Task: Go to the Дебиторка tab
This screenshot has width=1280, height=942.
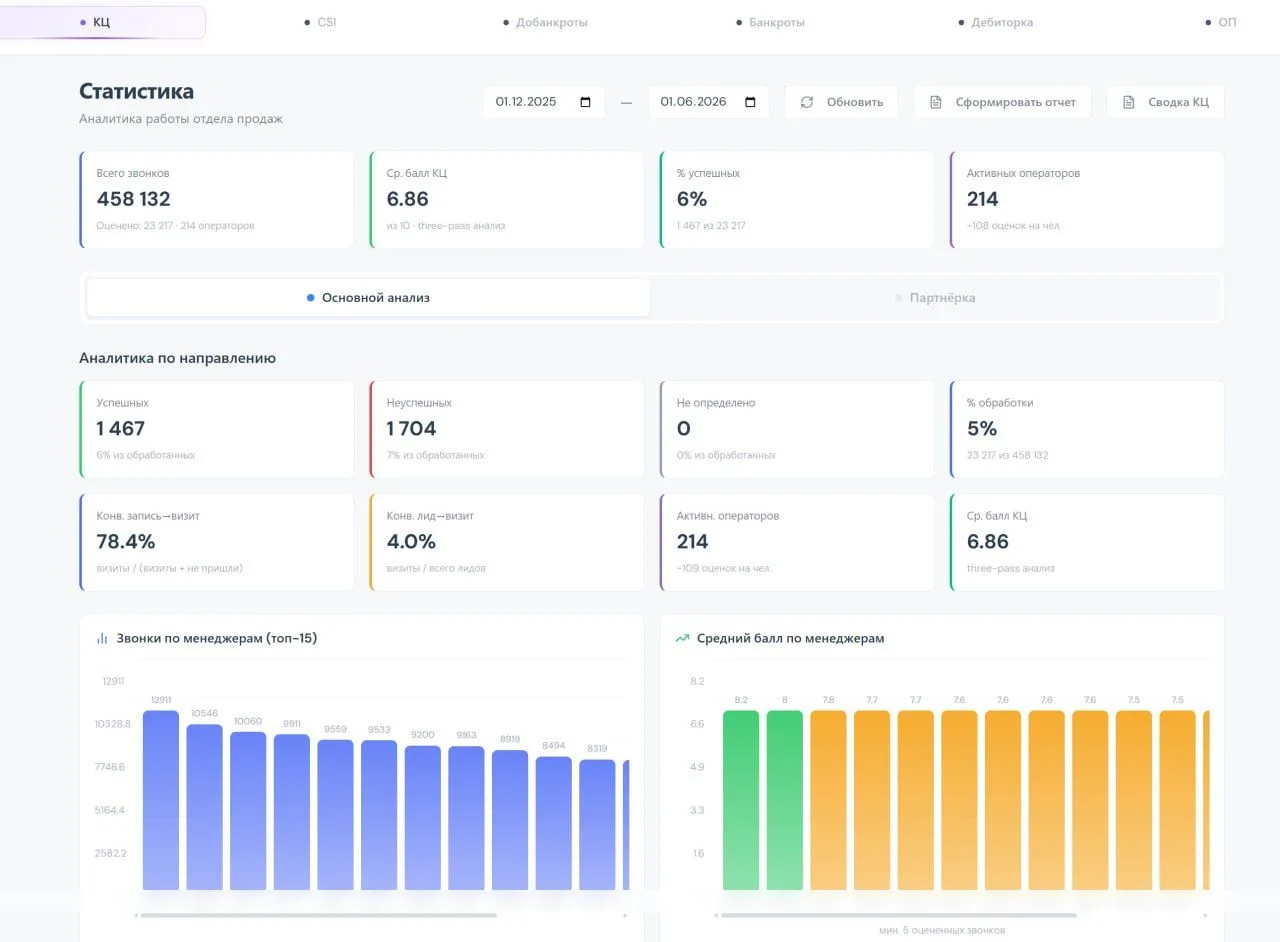Action: pos(995,22)
